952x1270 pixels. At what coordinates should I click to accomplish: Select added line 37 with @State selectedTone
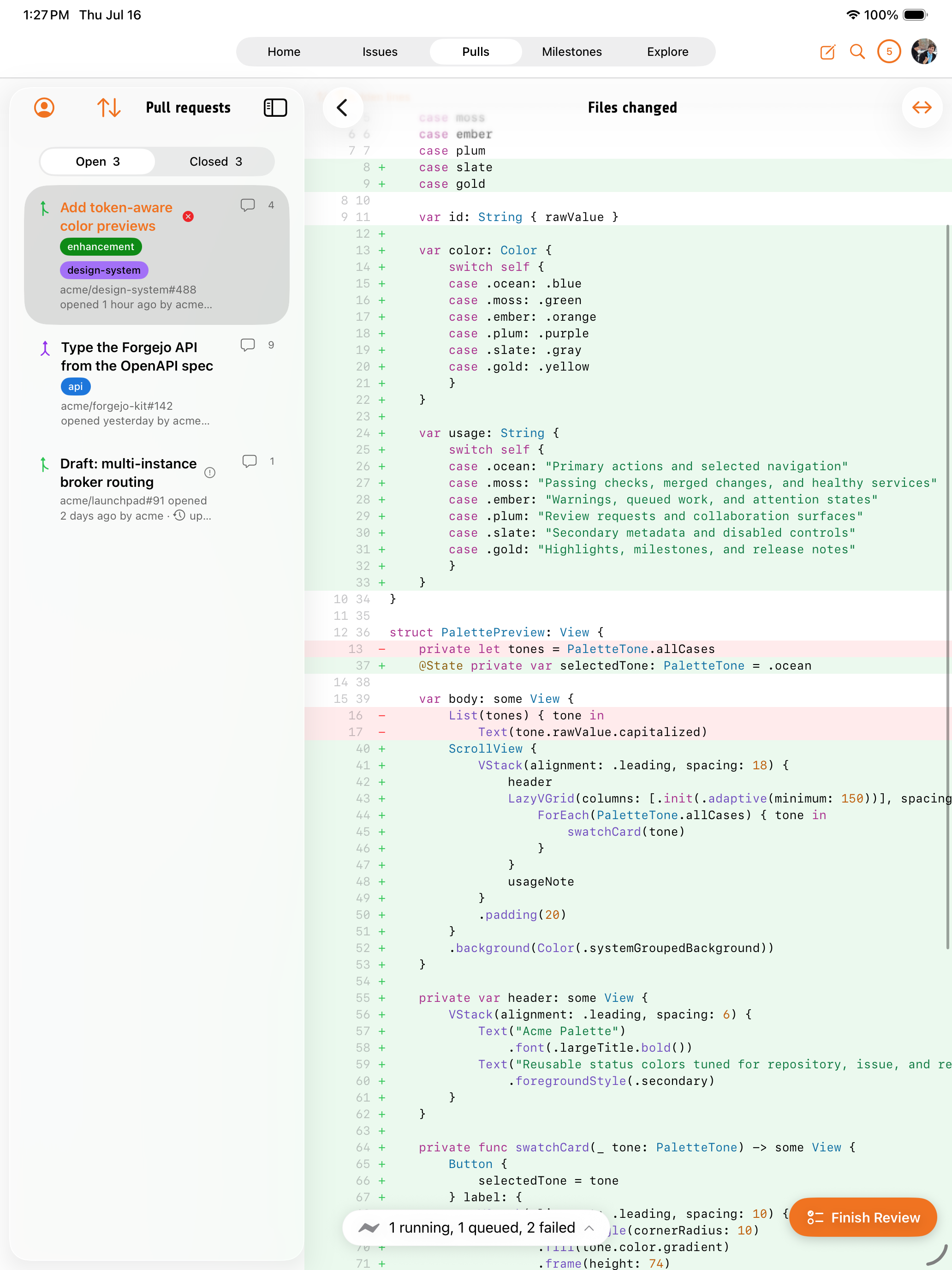628,665
